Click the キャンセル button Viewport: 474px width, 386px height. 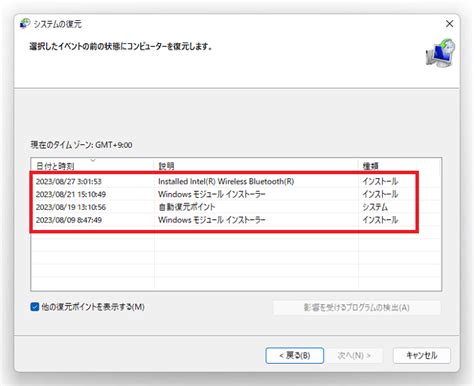click(422, 355)
